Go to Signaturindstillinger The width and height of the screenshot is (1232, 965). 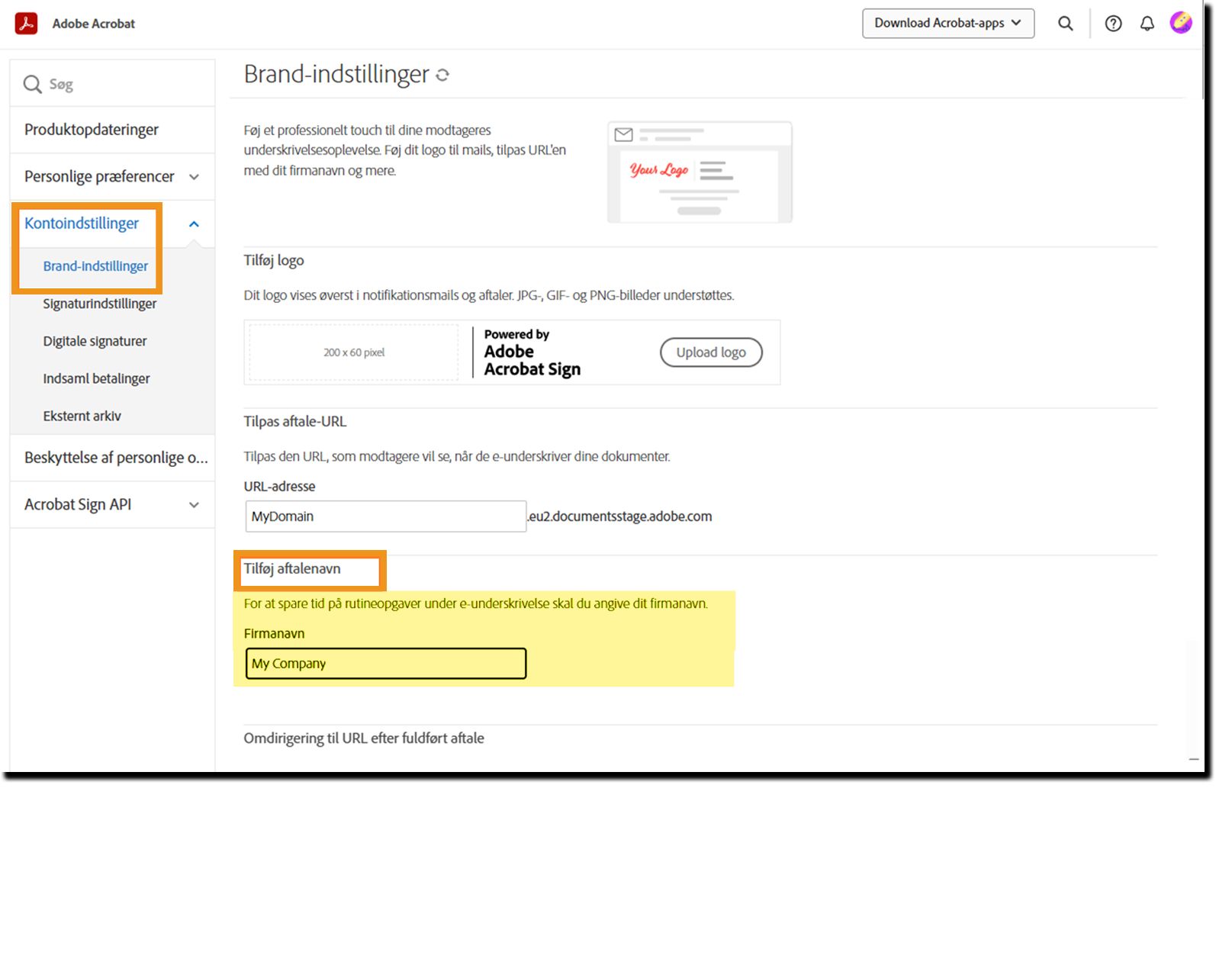(x=100, y=304)
